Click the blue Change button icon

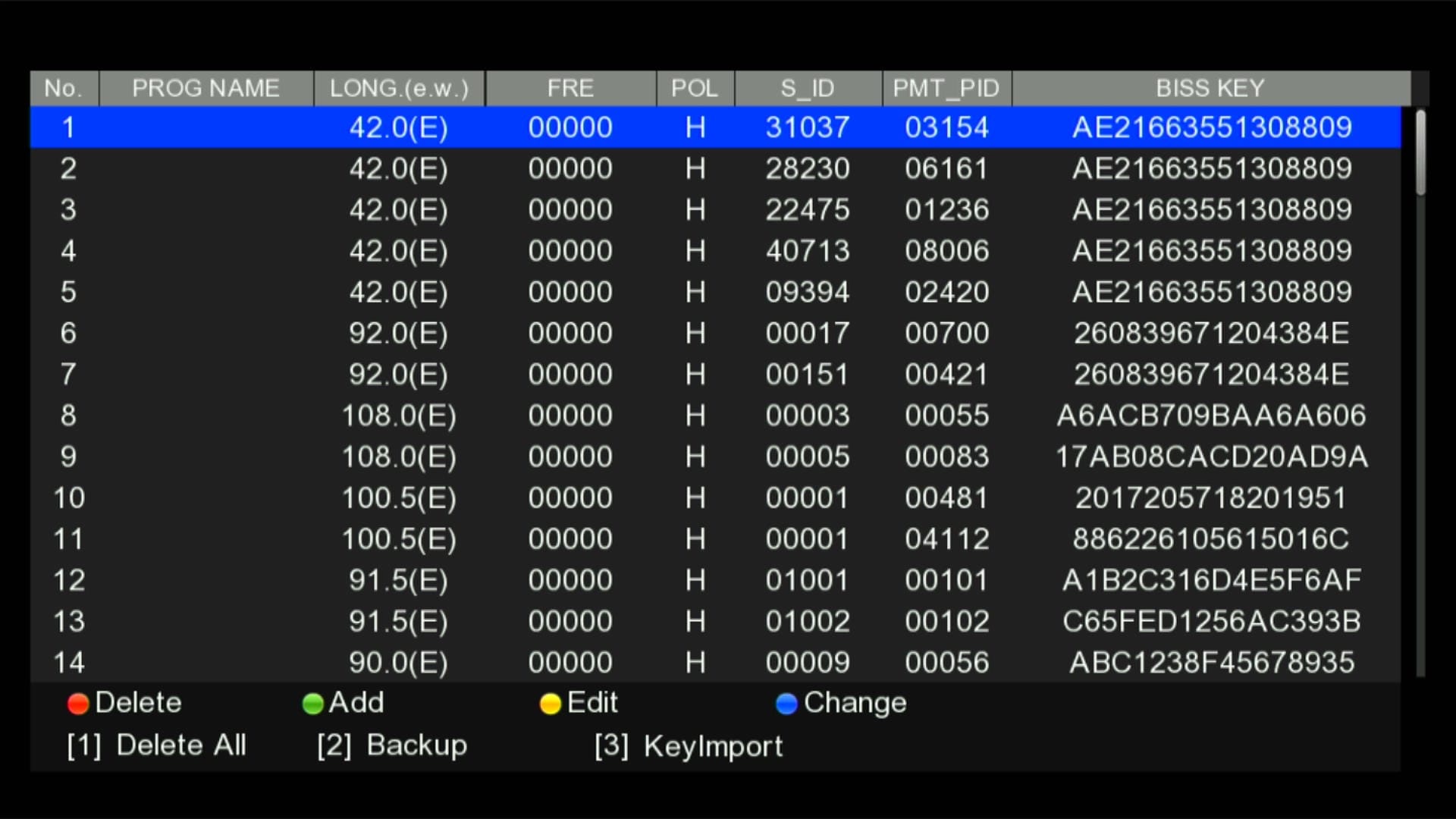point(786,704)
